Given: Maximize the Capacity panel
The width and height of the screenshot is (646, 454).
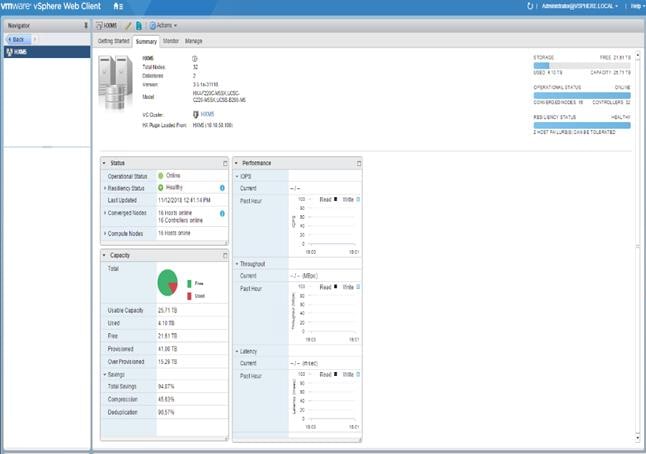Looking at the screenshot, I should coord(225,256).
